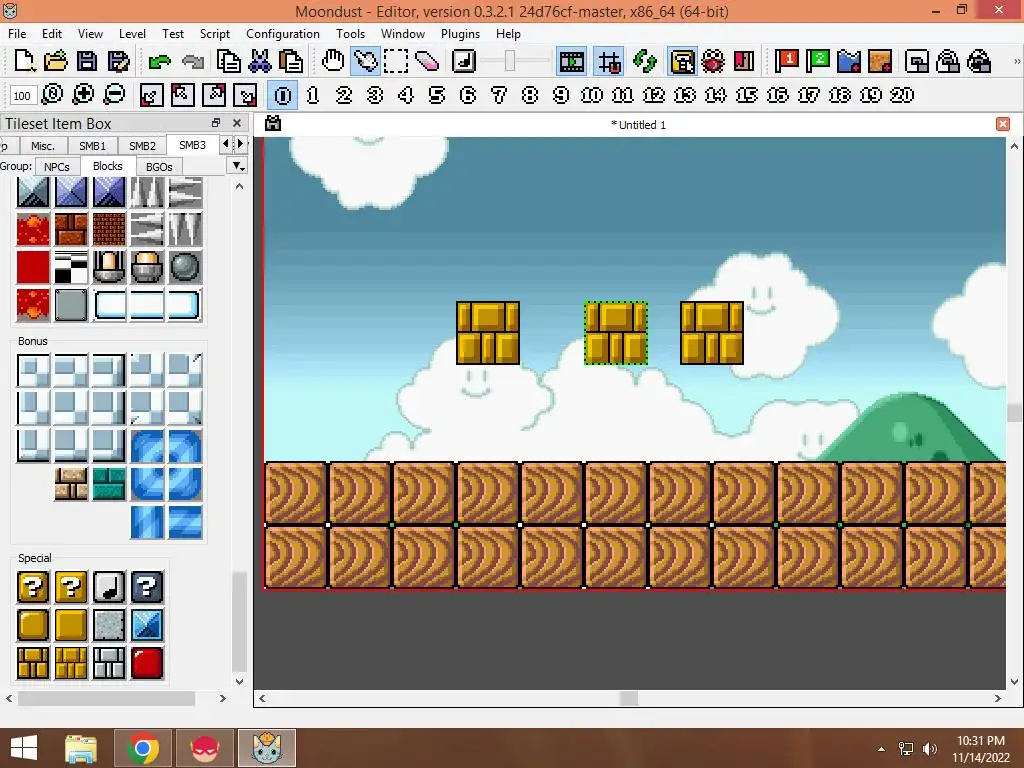Reset zoom with the zero magnifier
Image resolution: width=1024 pixels, height=768 pixels.
[x=52, y=95]
